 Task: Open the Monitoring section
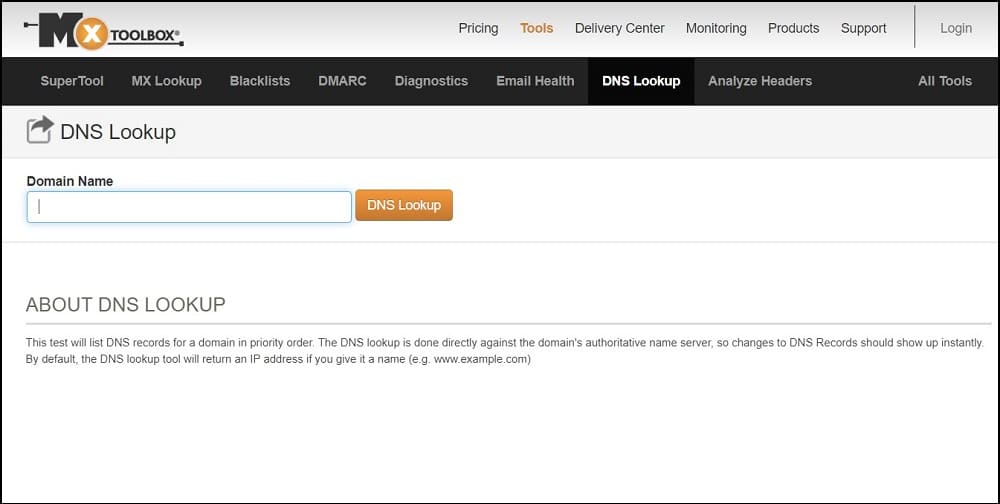point(716,28)
